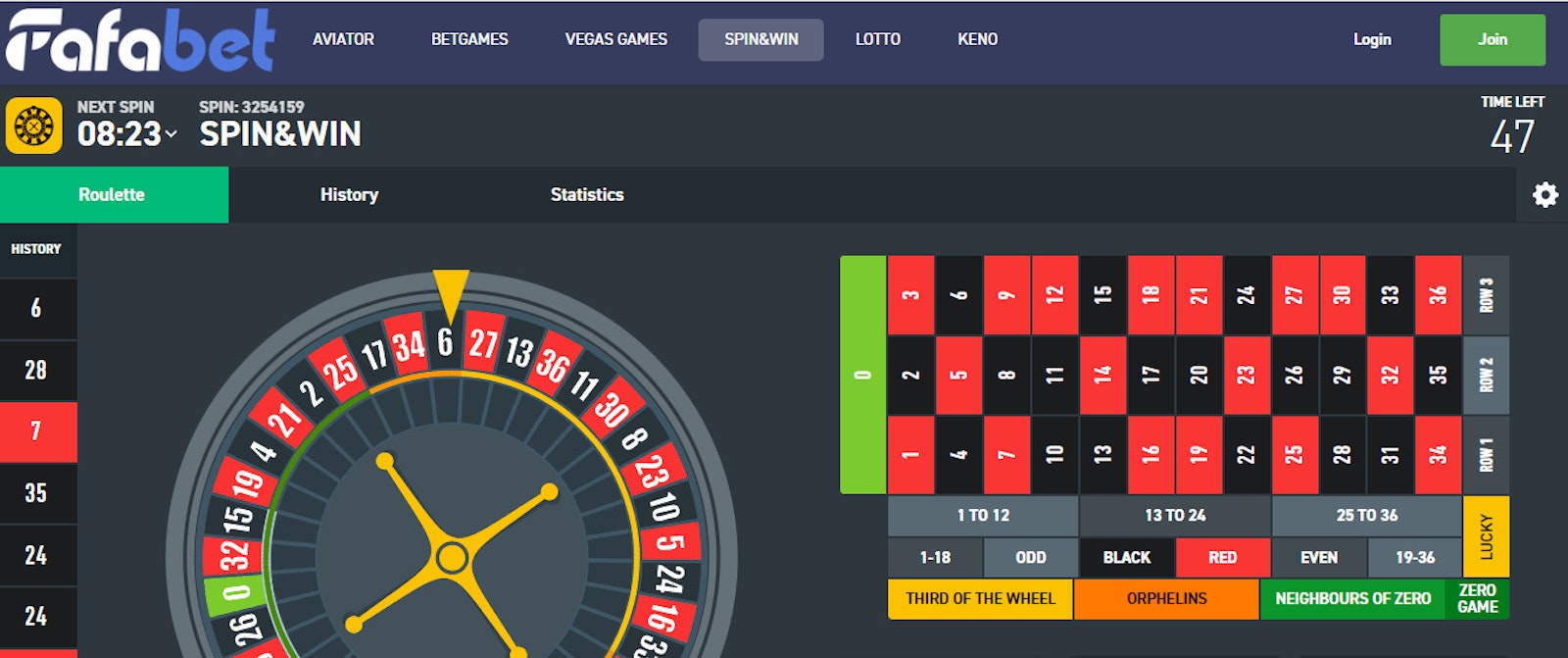Go to the Keno section

click(x=977, y=39)
